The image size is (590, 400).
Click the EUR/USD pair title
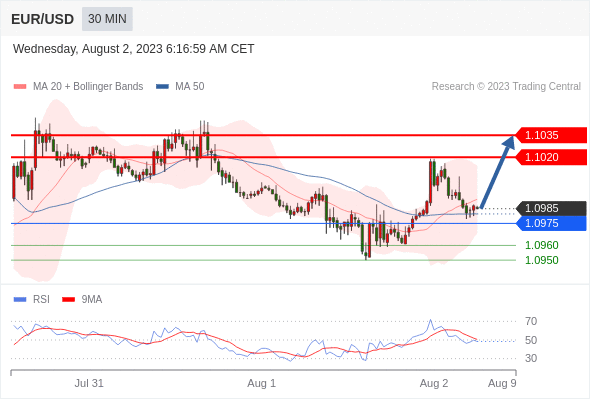pyautogui.click(x=43, y=19)
